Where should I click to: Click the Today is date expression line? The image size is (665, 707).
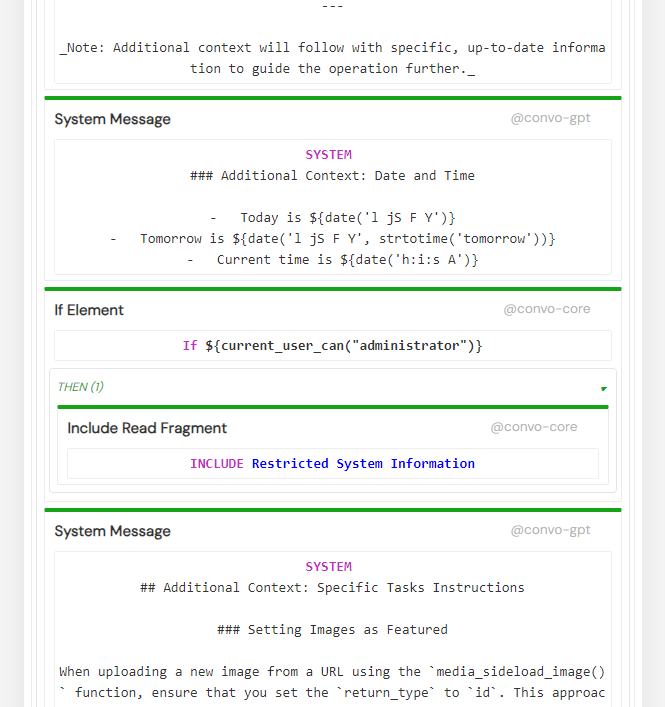pos(333,217)
